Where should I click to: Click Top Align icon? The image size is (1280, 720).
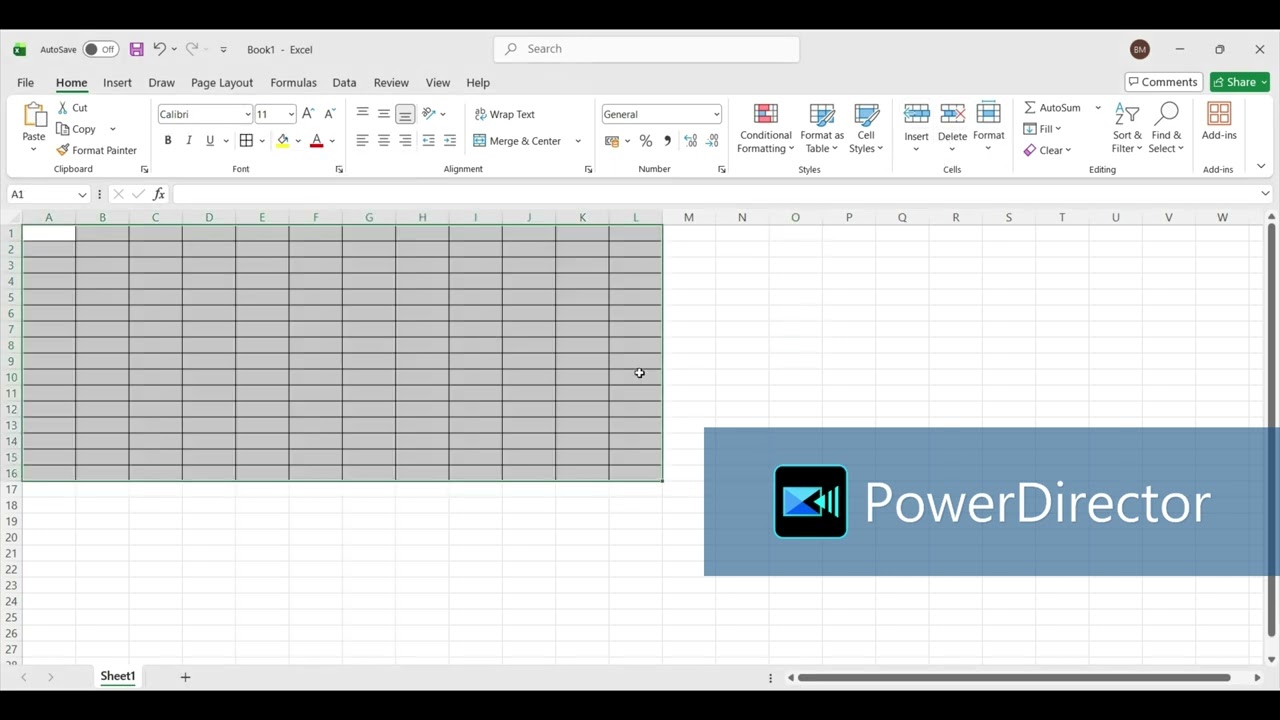click(x=362, y=114)
